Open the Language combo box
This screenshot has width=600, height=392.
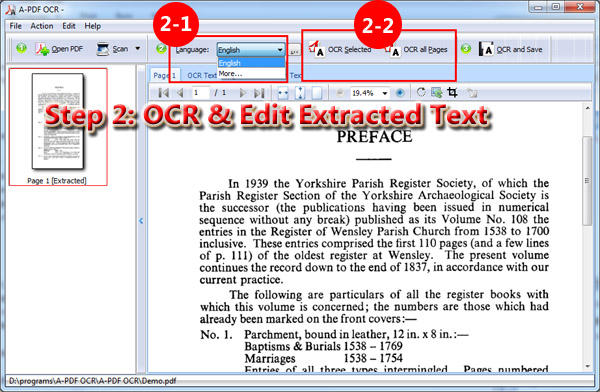pyautogui.click(x=251, y=50)
